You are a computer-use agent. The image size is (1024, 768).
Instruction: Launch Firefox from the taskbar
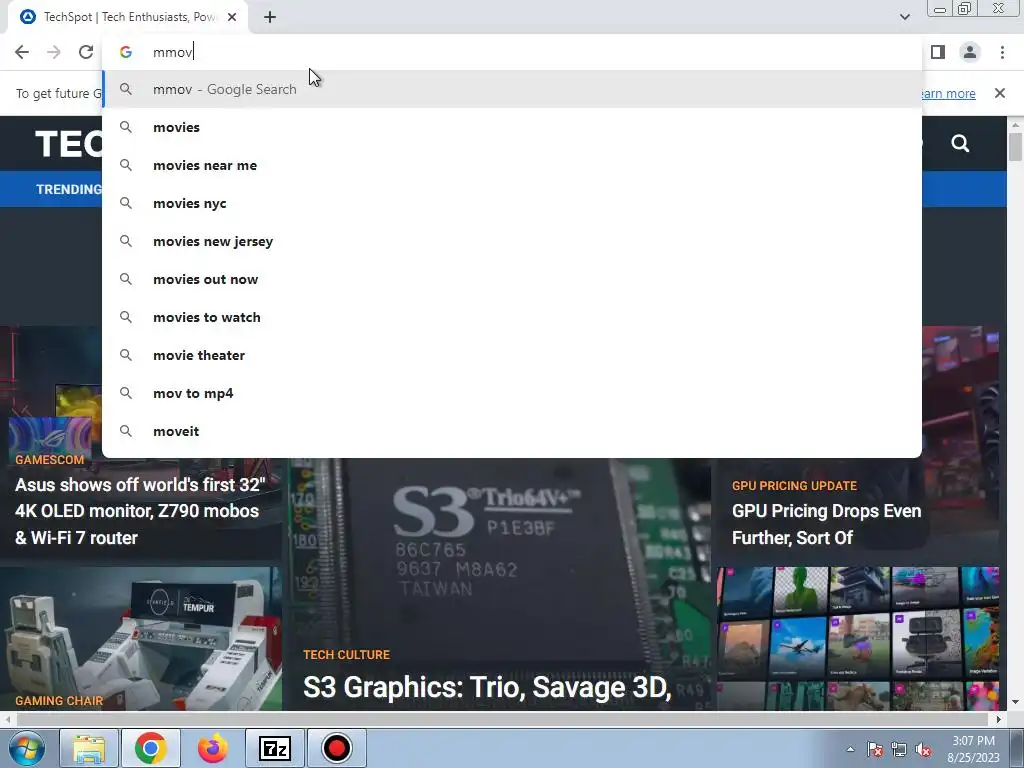(x=213, y=748)
